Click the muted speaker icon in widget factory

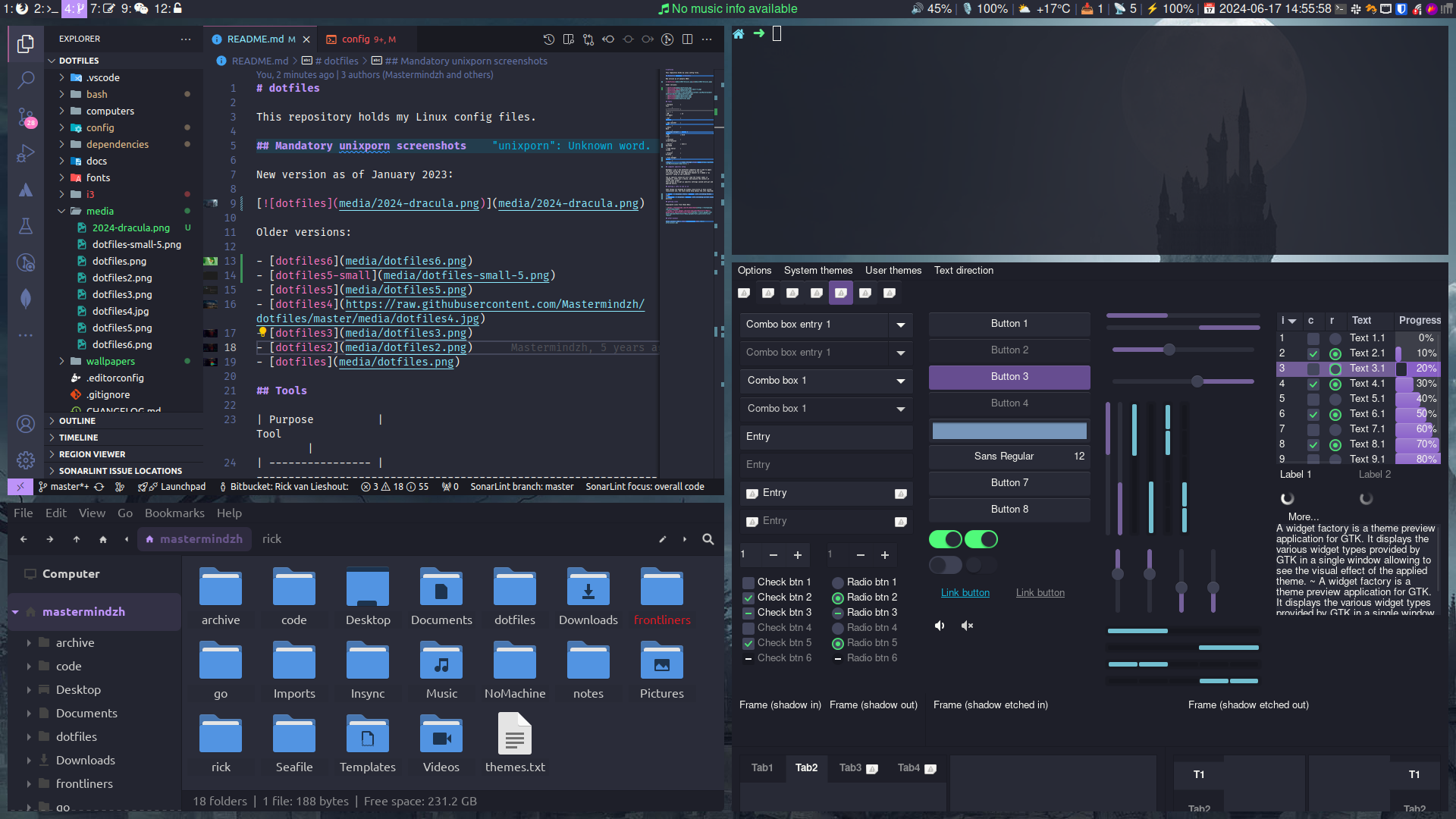point(967,626)
